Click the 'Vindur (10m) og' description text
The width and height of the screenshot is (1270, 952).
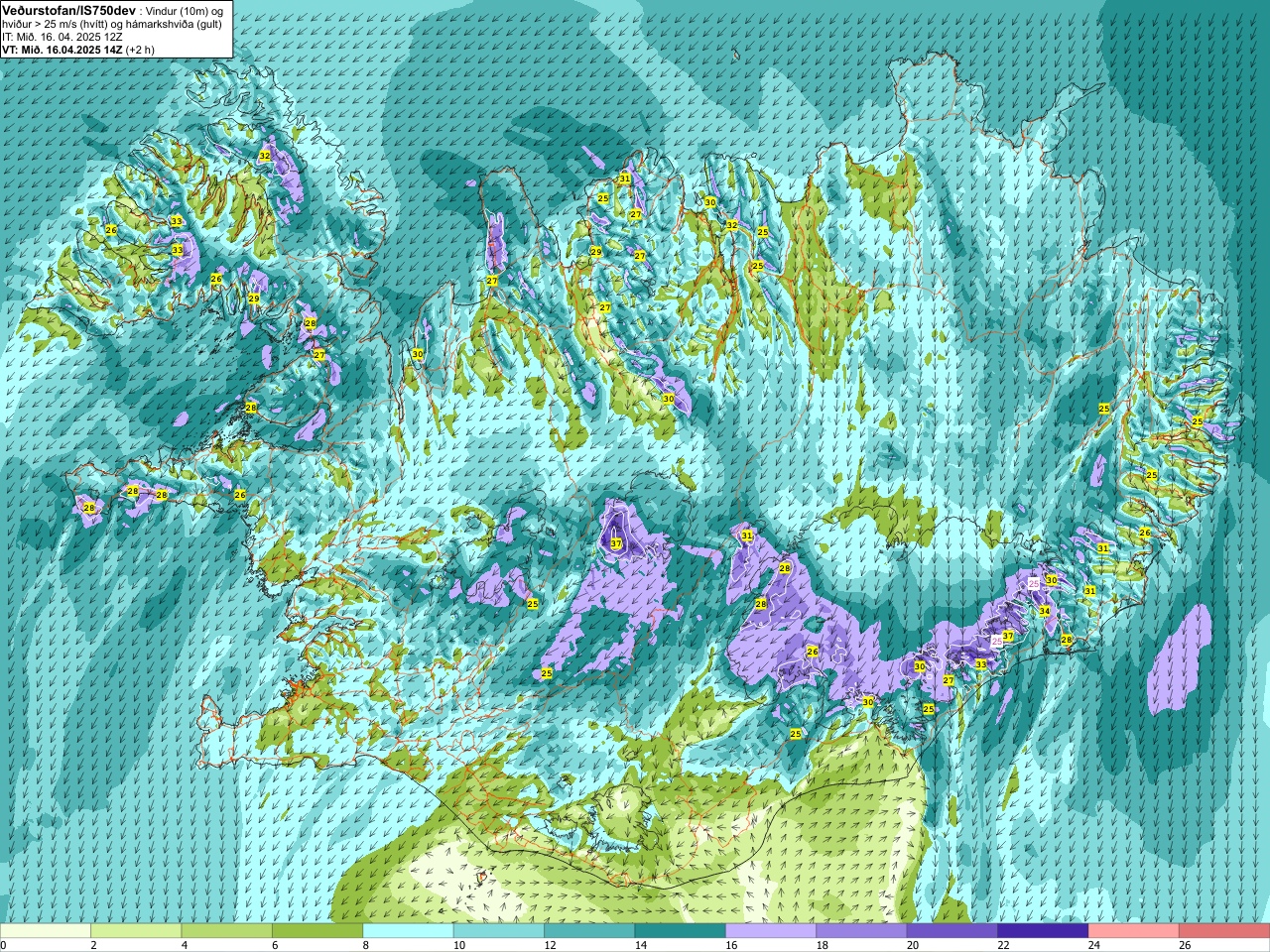185,10
